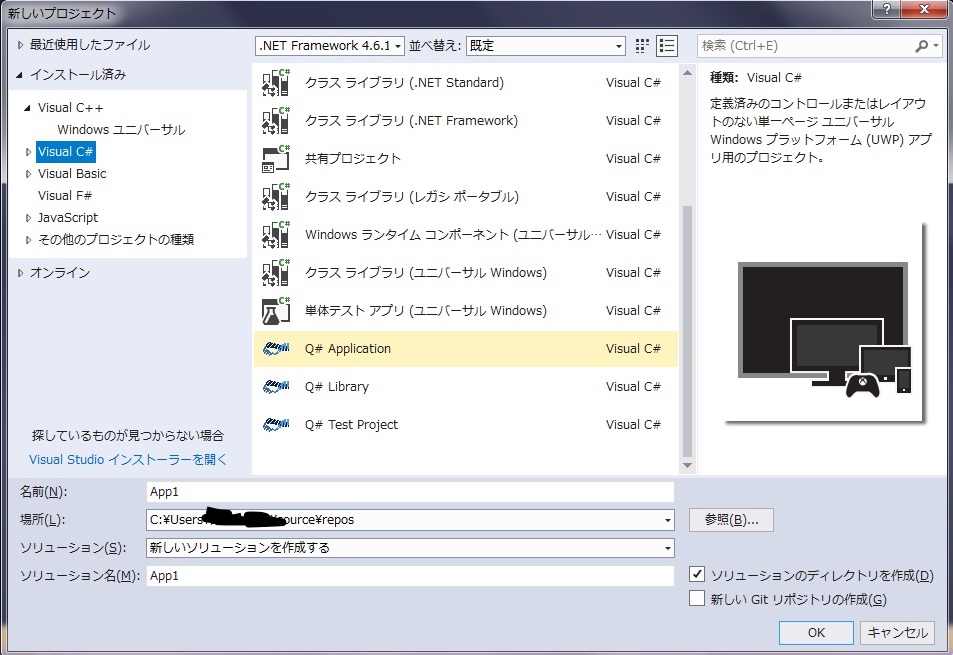Expand the Visual C# tree node arrow
The image size is (953, 655).
click(28, 152)
